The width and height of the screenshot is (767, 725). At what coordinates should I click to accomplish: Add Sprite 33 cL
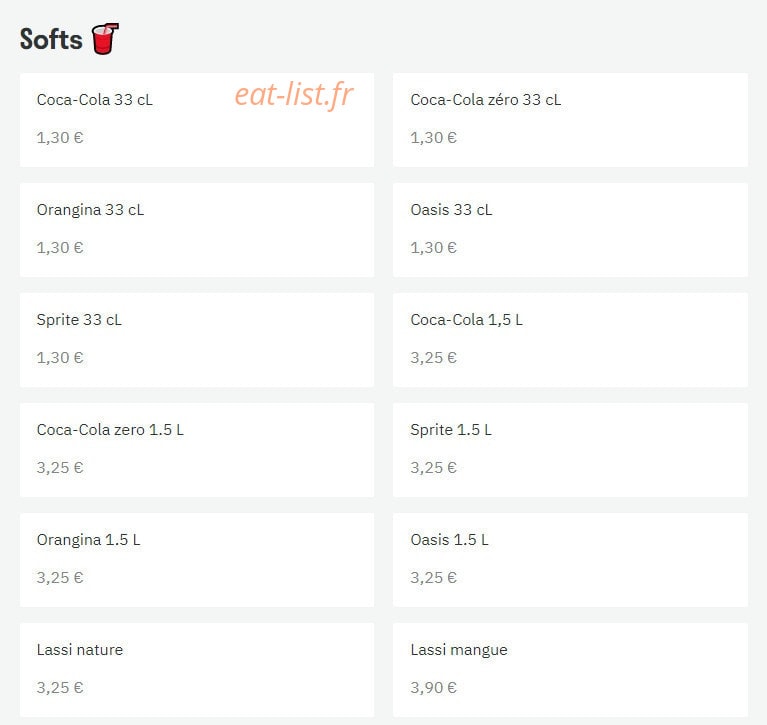pyautogui.click(x=197, y=340)
